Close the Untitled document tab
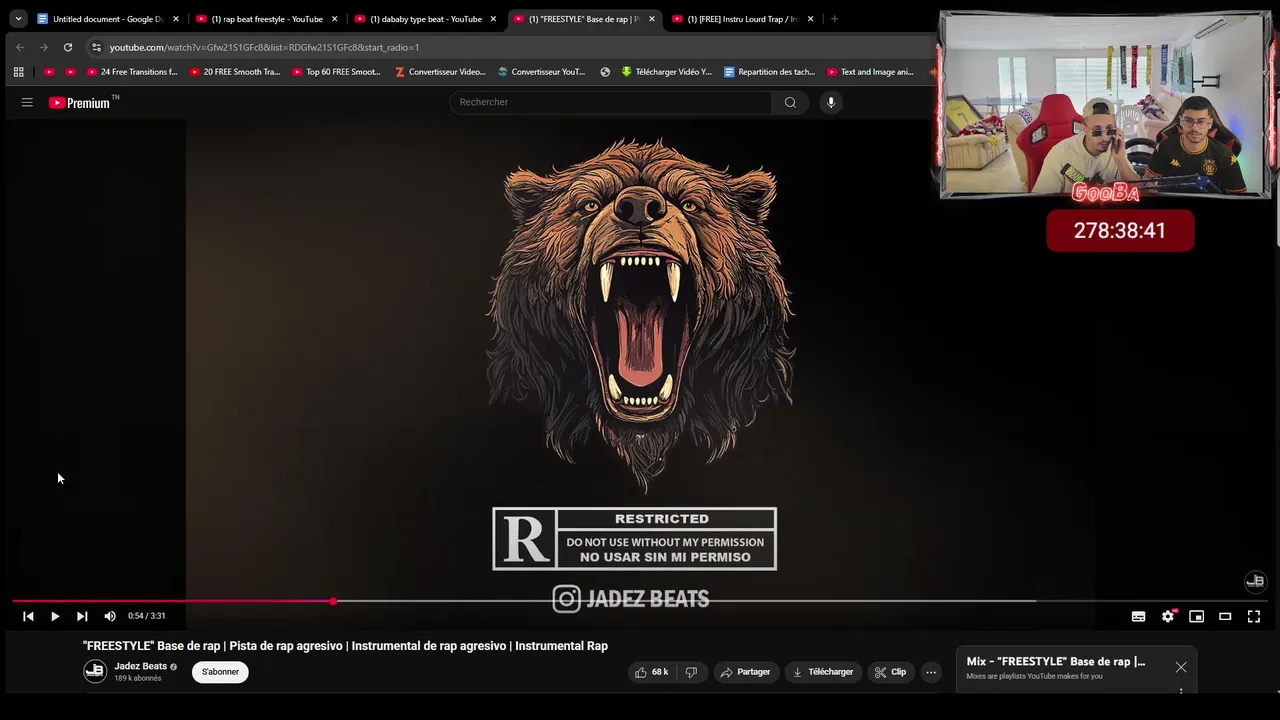The width and height of the screenshot is (1280, 720). [175, 19]
